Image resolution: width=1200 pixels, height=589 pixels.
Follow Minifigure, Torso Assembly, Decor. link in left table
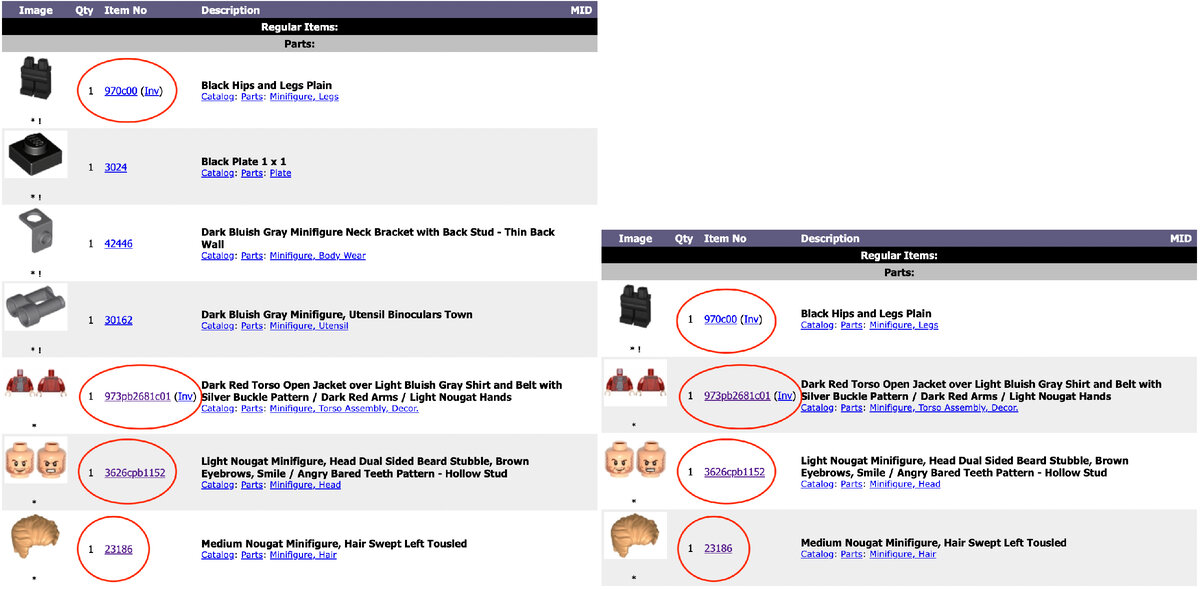344,408
